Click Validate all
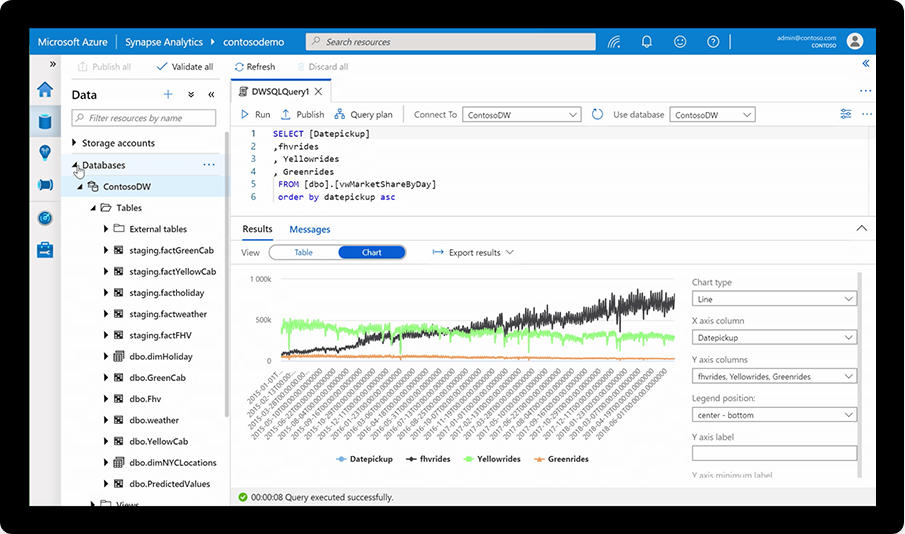This screenshot has height=534, width=905. (185, 66)
